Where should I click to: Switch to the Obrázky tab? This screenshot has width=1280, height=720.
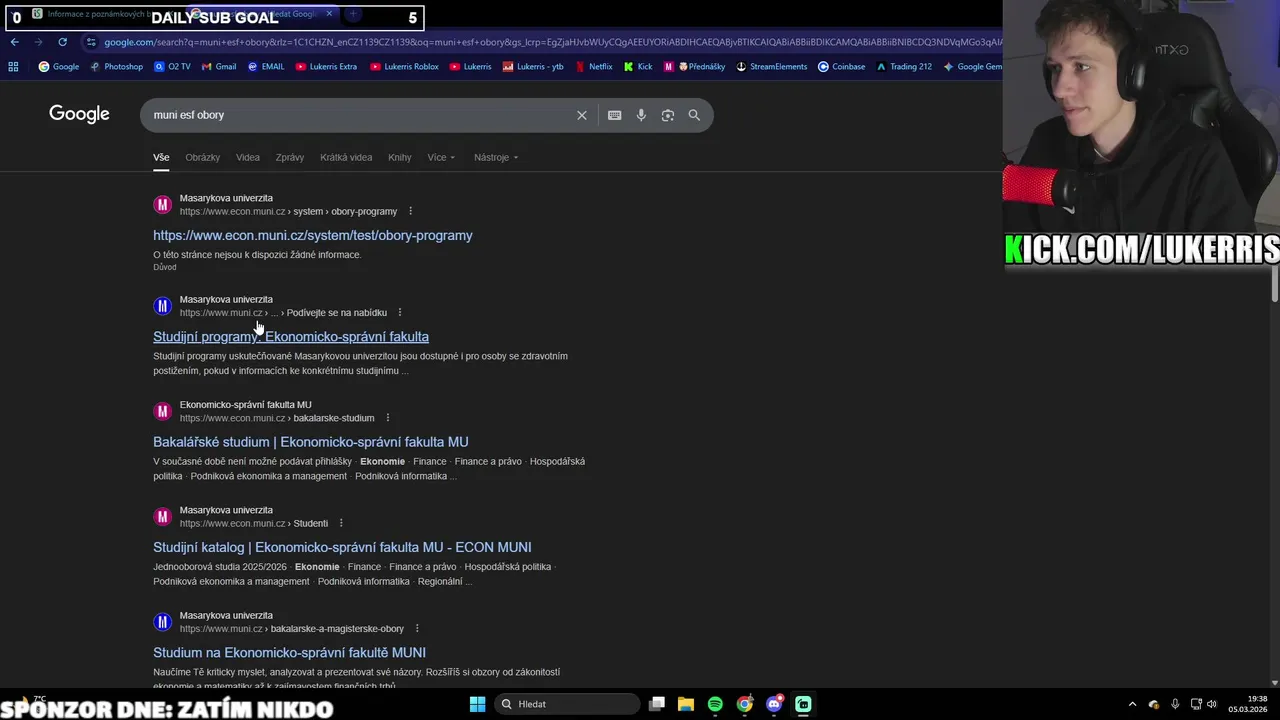tap(203, 157)
